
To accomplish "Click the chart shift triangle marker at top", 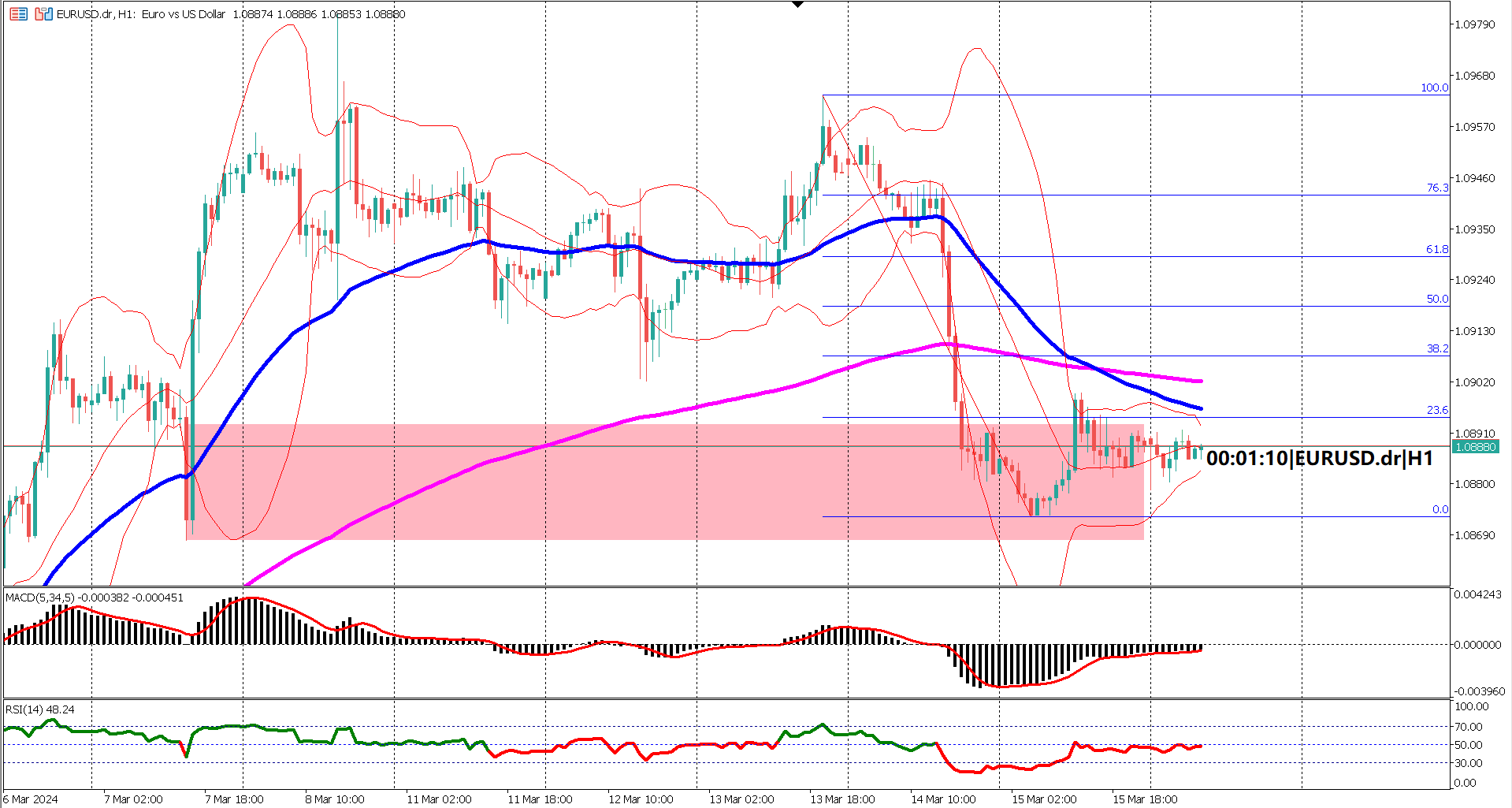I will point(797,4).
